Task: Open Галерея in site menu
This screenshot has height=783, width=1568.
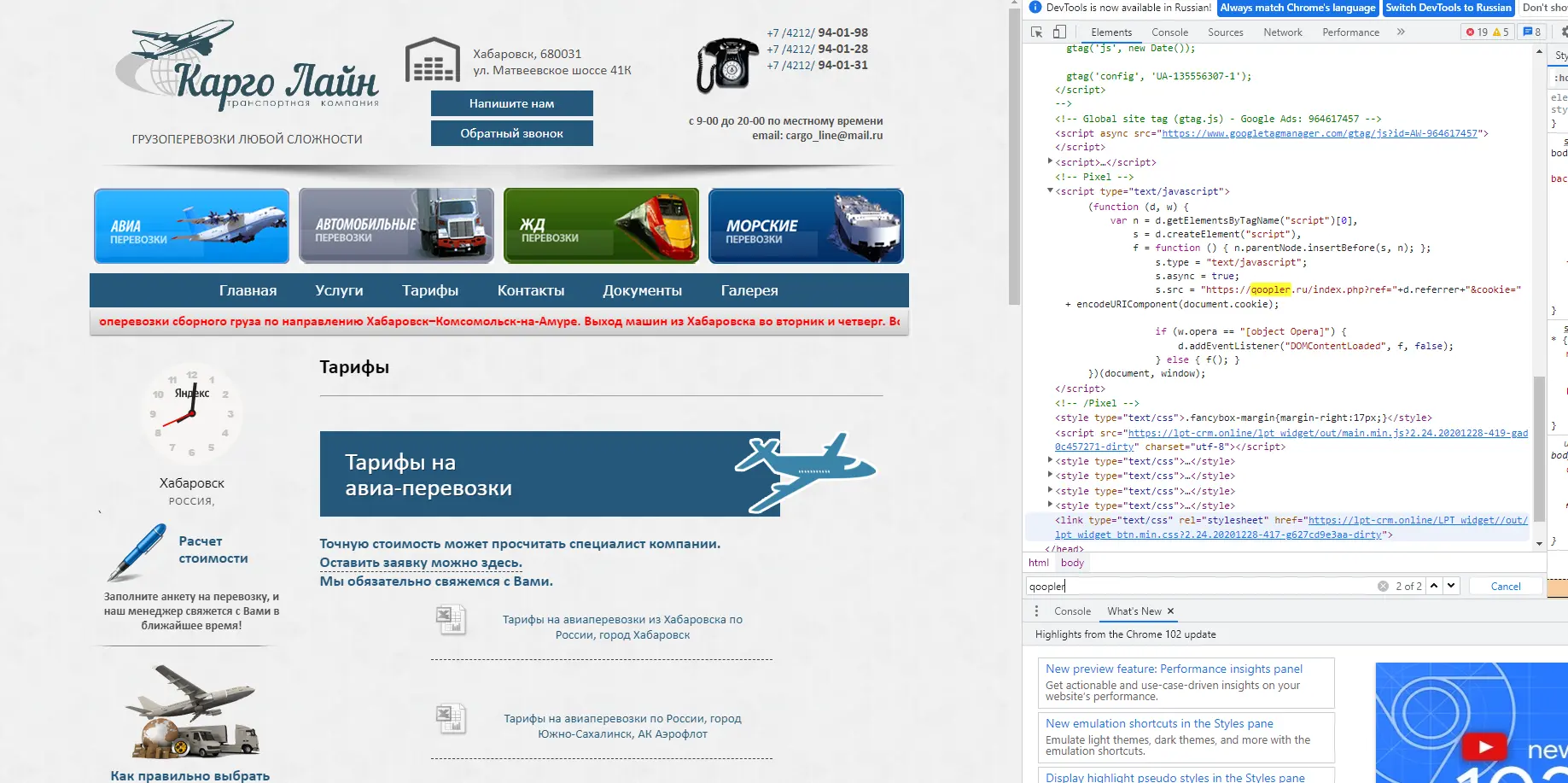Action: [x=749, y=290]
